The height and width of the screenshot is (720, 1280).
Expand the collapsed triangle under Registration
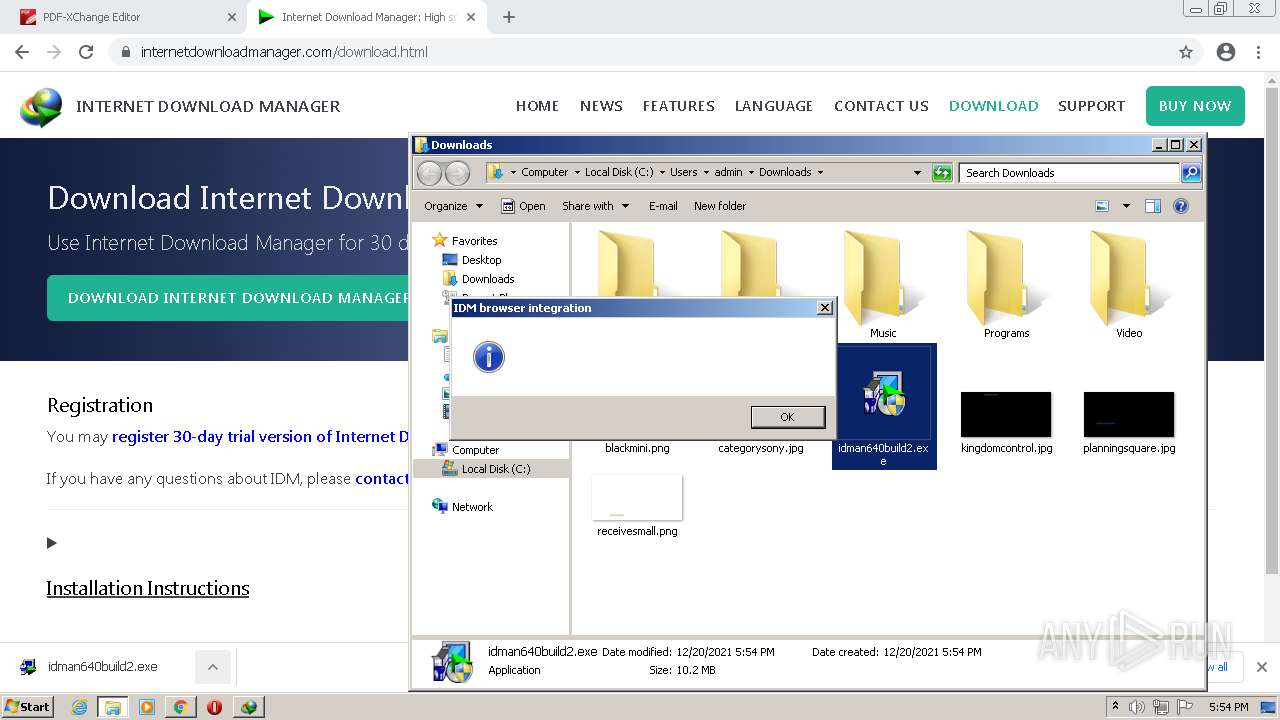tap(52, 543)
